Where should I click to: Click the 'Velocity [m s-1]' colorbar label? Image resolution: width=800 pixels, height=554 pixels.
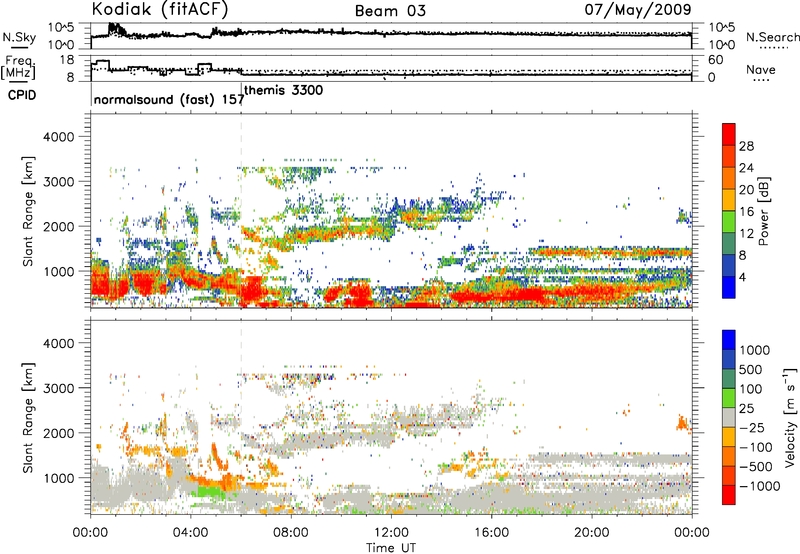[x=790, y=417]
